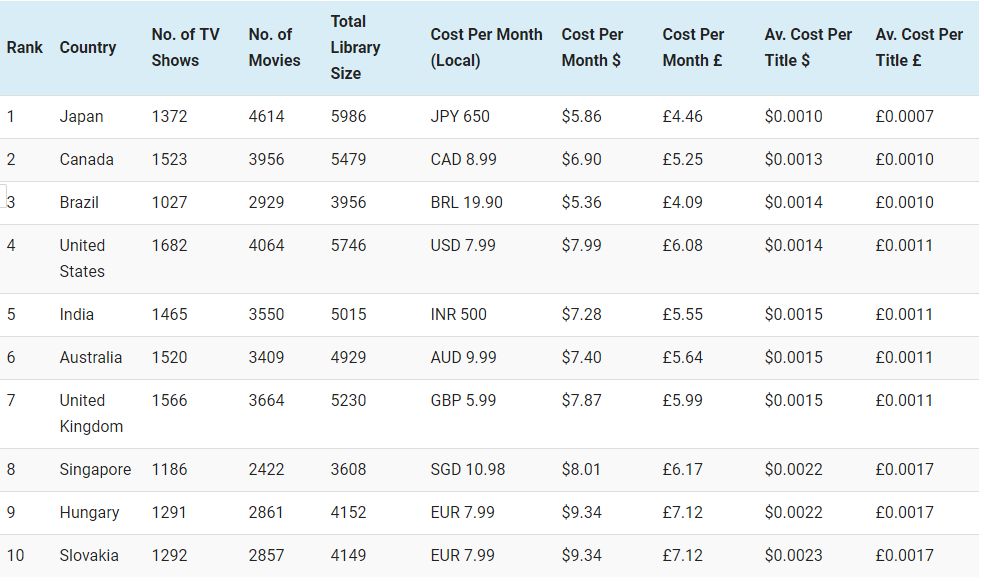
Task: Select the Singapore country cell
Action: (x=95, y=469)
